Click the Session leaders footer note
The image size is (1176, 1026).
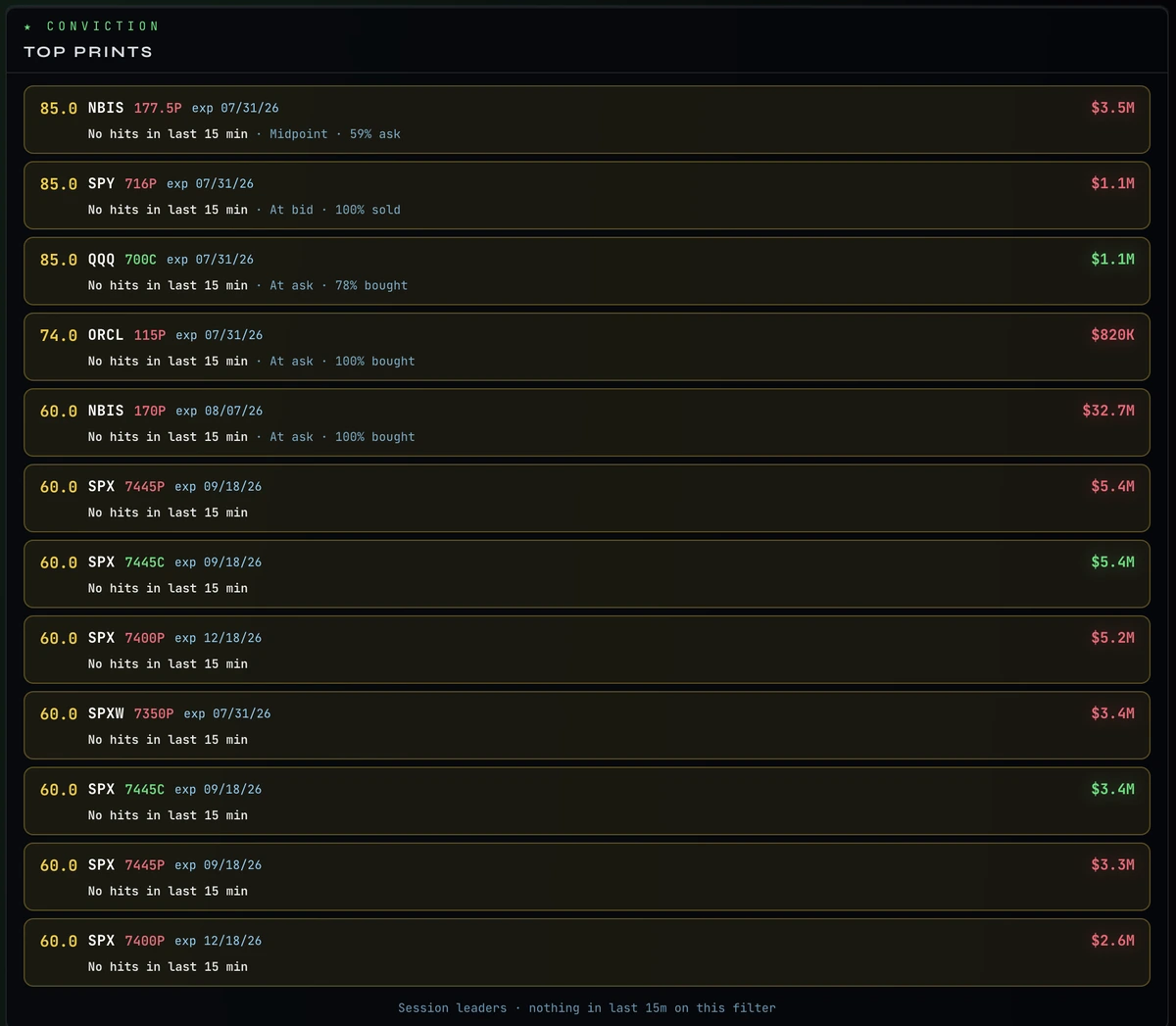(x=587, y=1007)
